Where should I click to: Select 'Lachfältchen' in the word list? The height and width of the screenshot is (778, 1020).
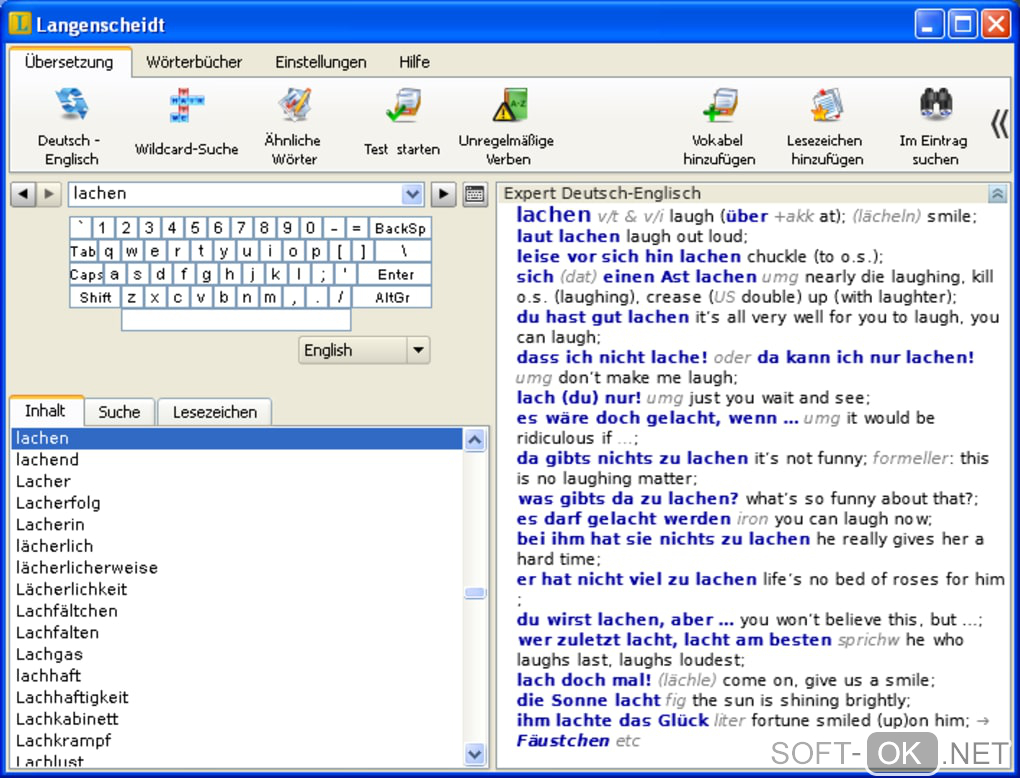tap(237, 611)
